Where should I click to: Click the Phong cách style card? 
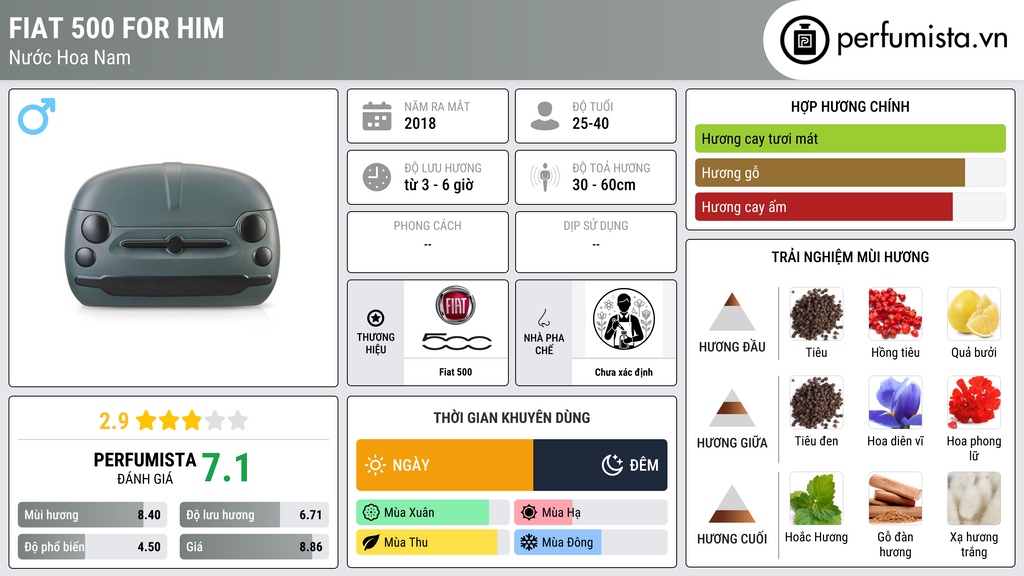[x=428, y=242]
